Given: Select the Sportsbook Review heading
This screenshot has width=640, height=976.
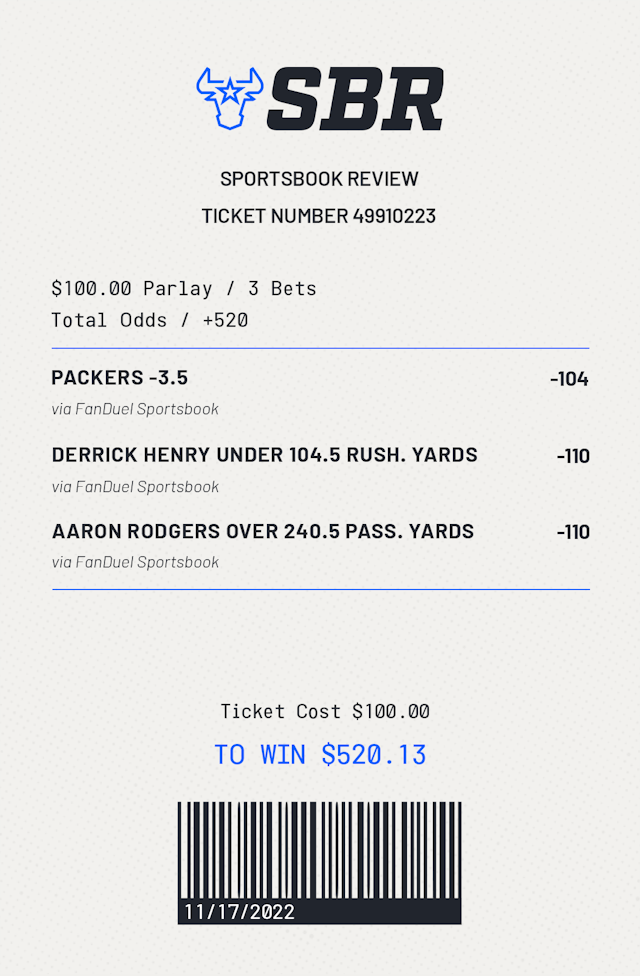Looking at the screenshot, I should pos(319,179).
